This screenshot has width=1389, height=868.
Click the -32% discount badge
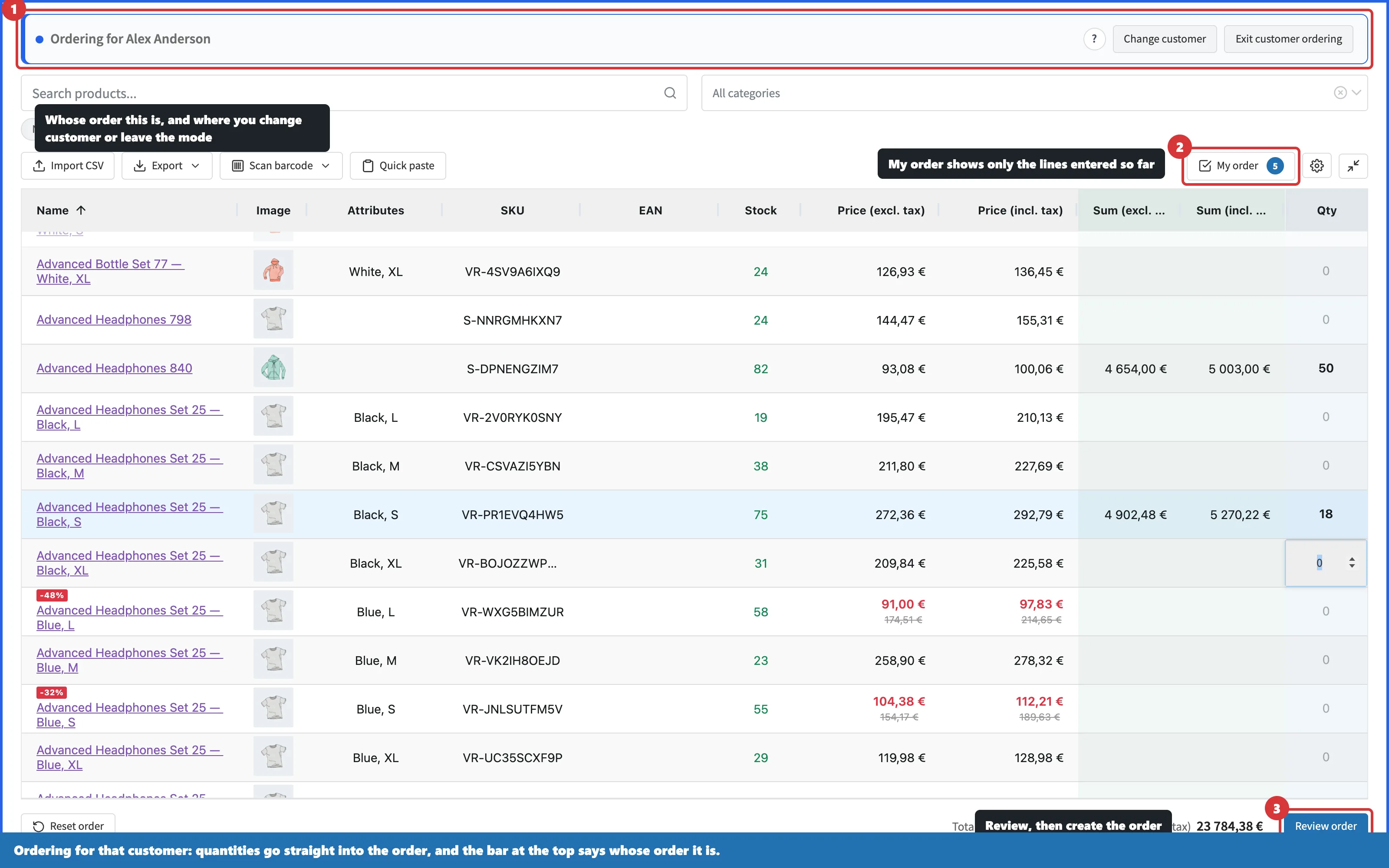pos(52,692)
